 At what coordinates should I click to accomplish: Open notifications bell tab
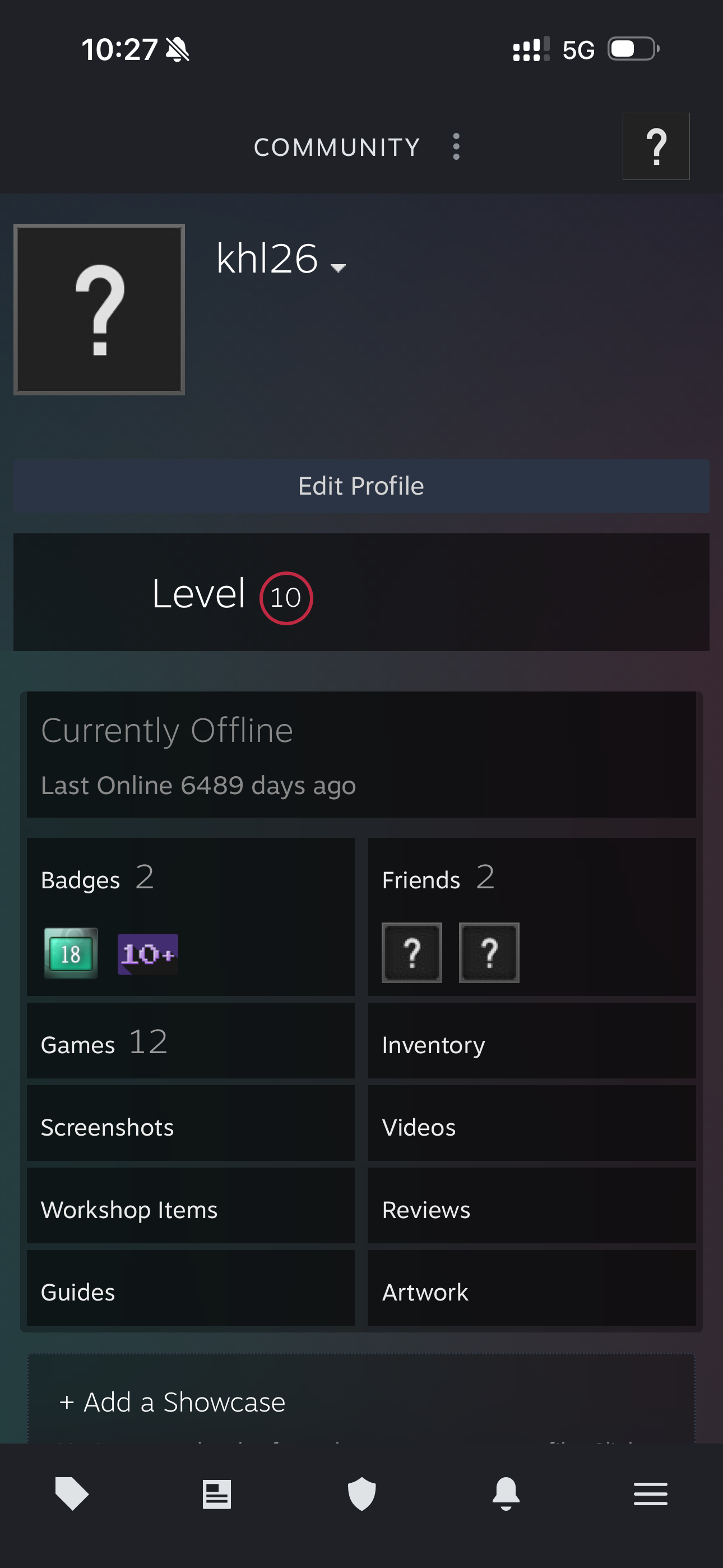506,1494
